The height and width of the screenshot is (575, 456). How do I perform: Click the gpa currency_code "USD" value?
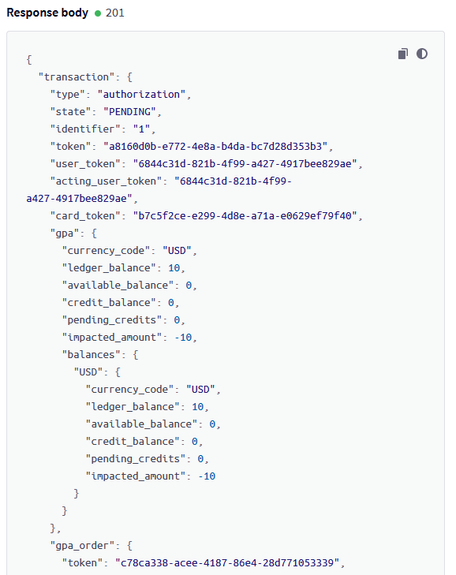(177, 250)
